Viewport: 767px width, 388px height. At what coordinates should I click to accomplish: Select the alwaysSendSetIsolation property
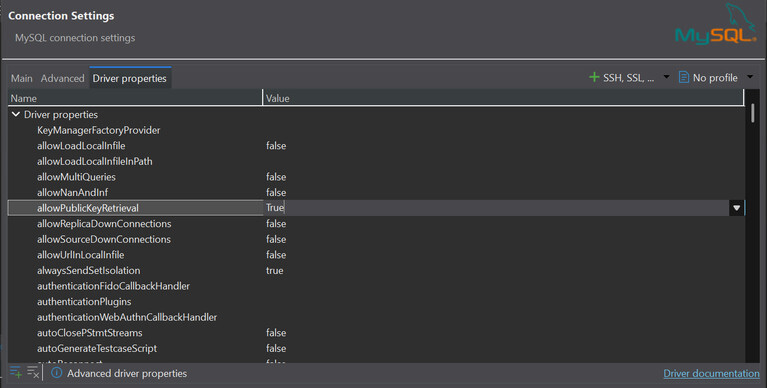click(89, 271)
